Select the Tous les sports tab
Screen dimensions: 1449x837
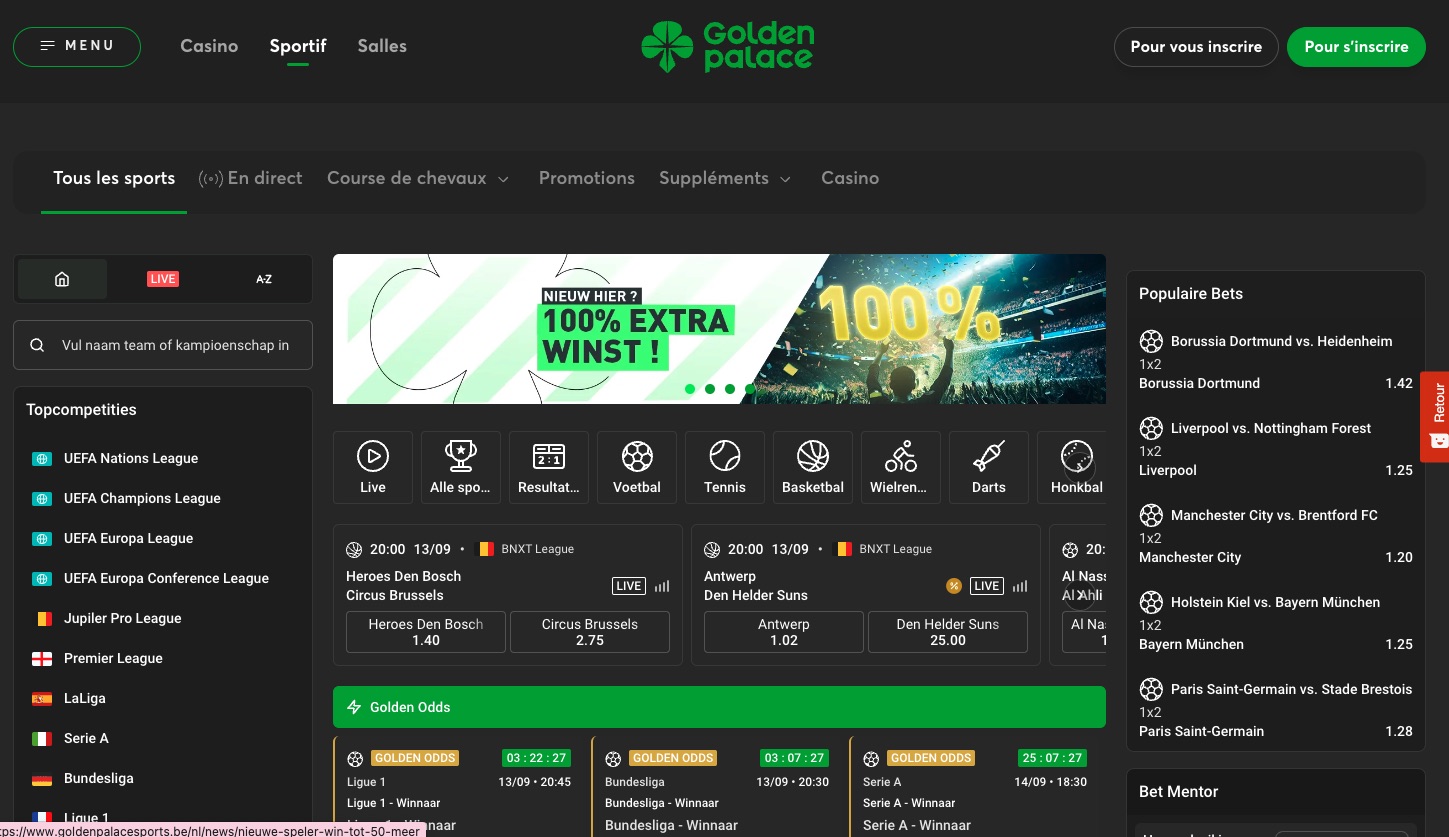[x=114, y=178]
